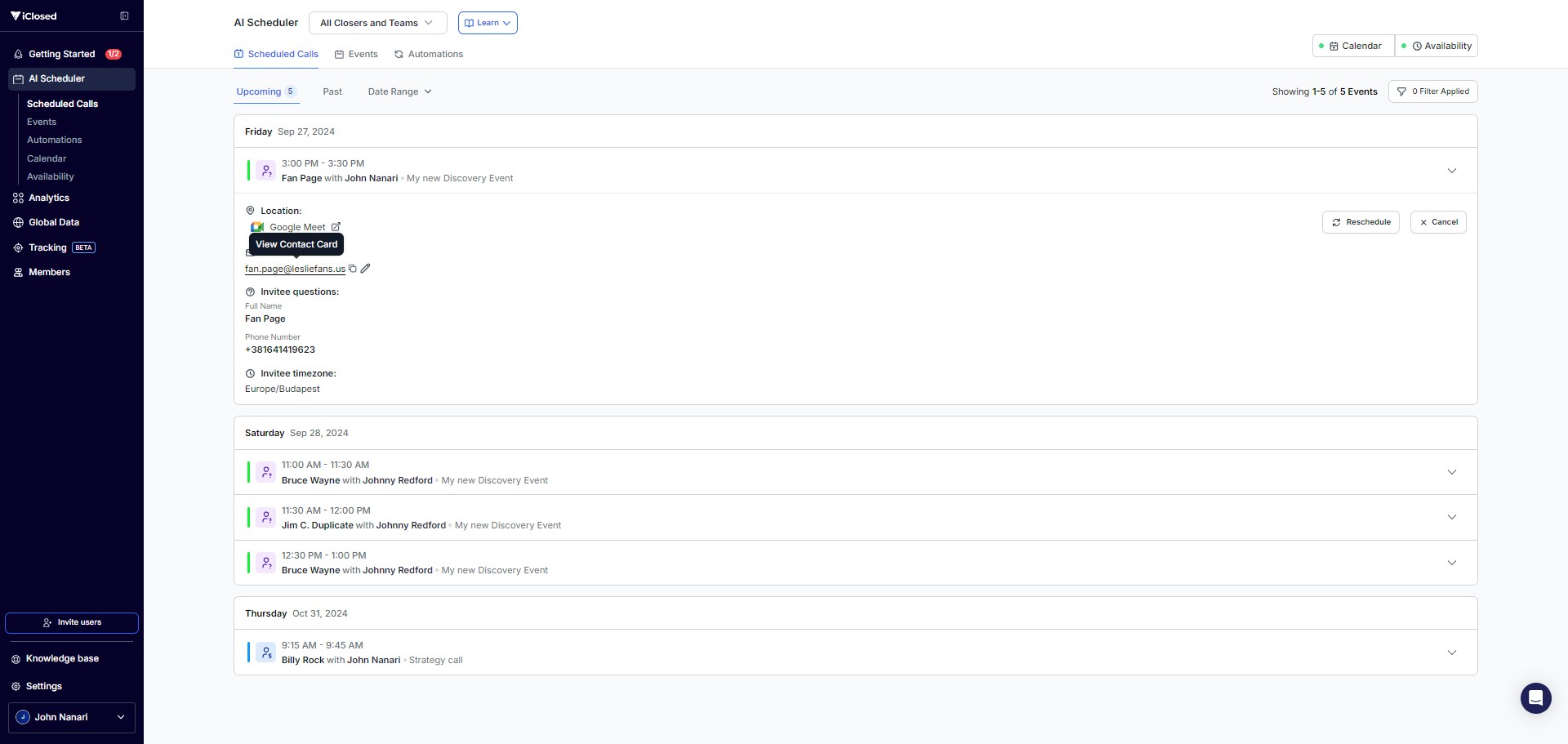Click the 9:15 AM - 9:45 AM time
The width and height of the screenshot is (1568, 744).
pos(323,645)
